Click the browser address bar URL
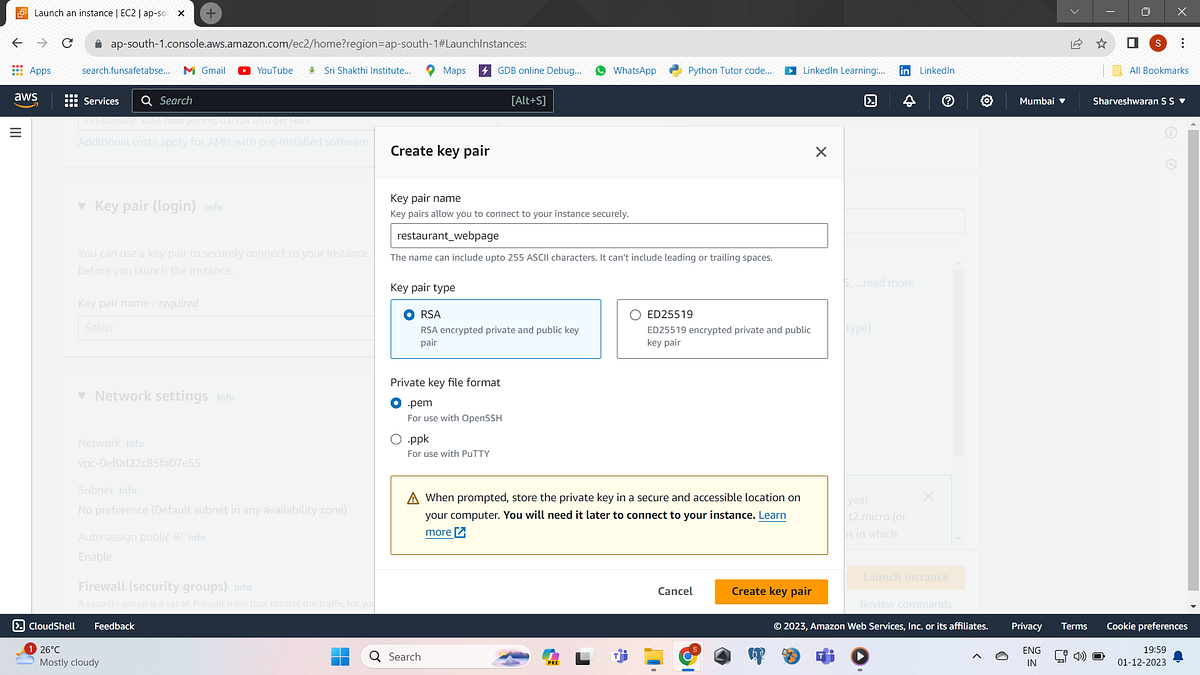1200x675 pixels. (317, 44)
